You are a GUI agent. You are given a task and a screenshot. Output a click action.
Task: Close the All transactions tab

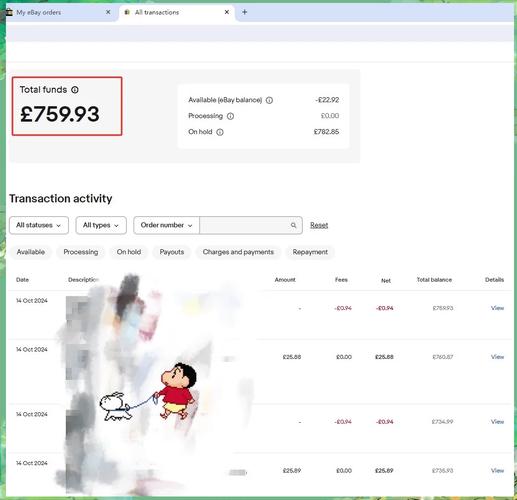click(x=227, y=12)
